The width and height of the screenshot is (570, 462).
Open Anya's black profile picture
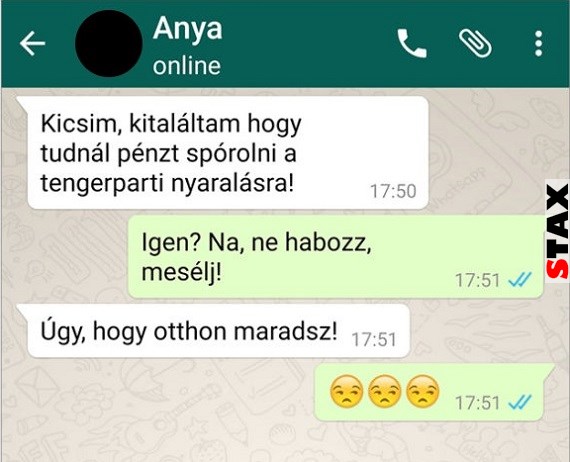[108, 43]
